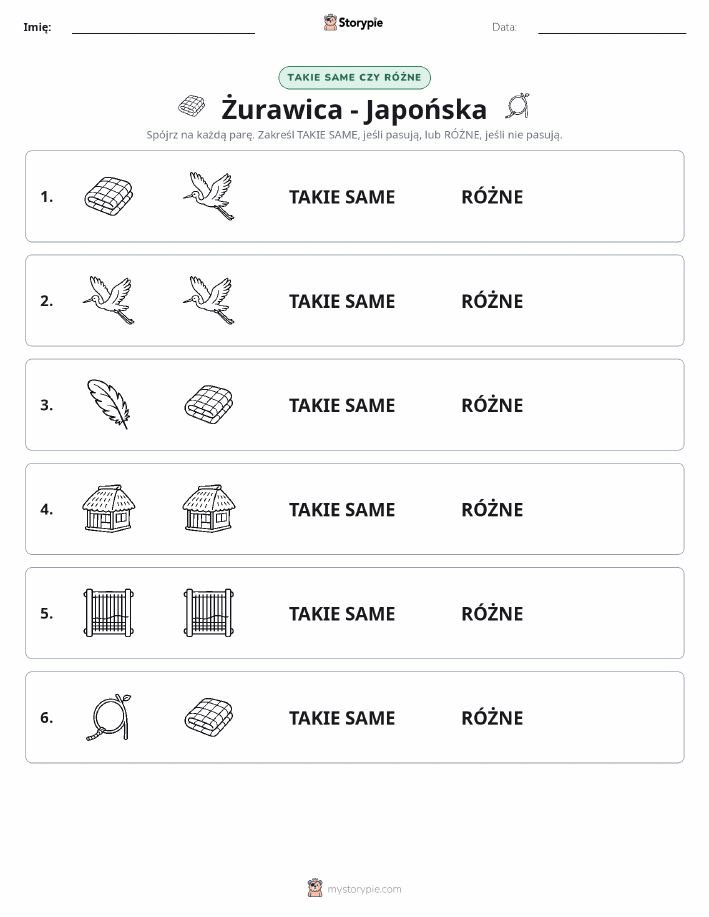Viewport: 709px width, 917px height.
Task: Click the flying crane icon in row 1
Action: 209,196
